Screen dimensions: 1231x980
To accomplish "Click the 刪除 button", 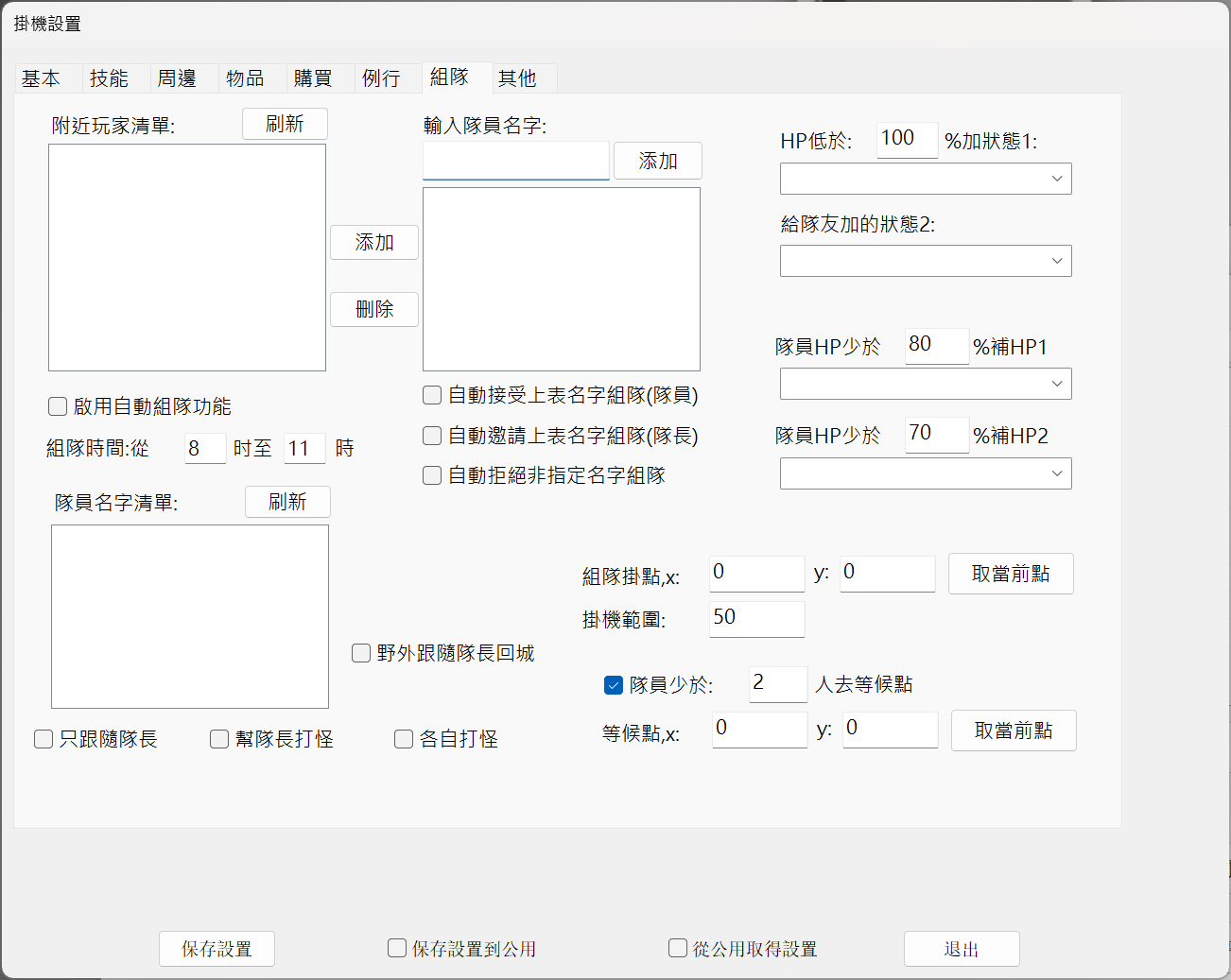I will 374,309.
